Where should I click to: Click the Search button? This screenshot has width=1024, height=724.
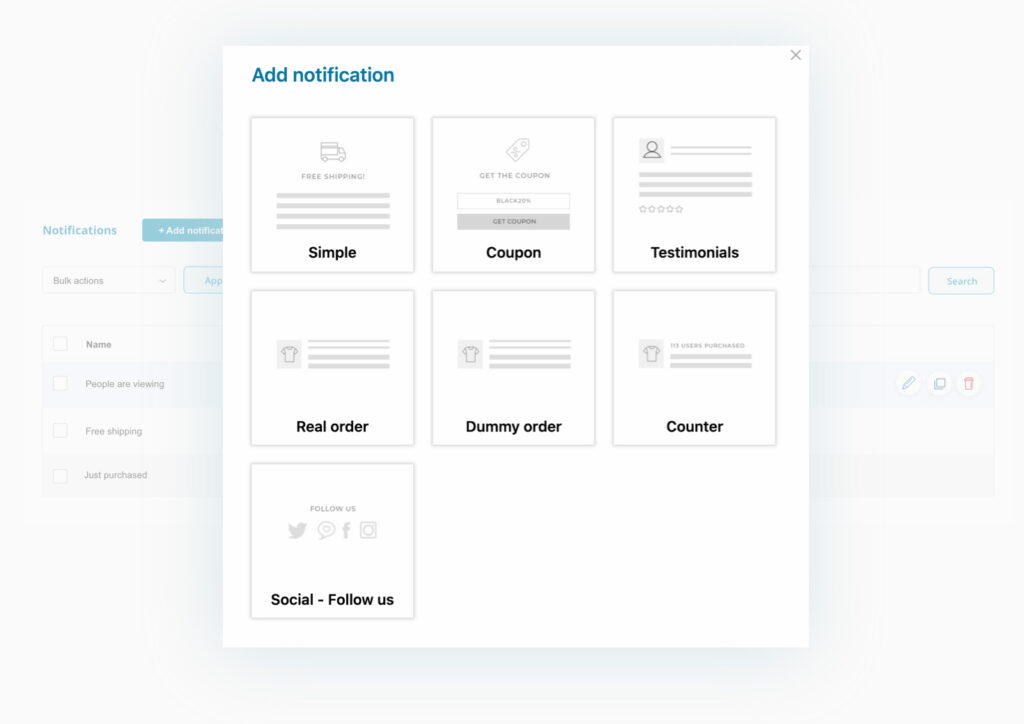tap(960, 280)
